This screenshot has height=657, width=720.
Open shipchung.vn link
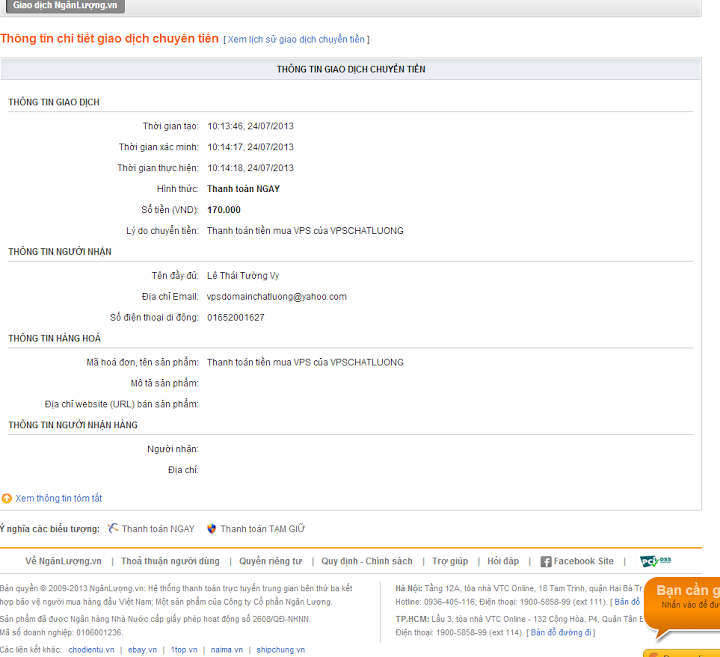(x=281, y=650)
